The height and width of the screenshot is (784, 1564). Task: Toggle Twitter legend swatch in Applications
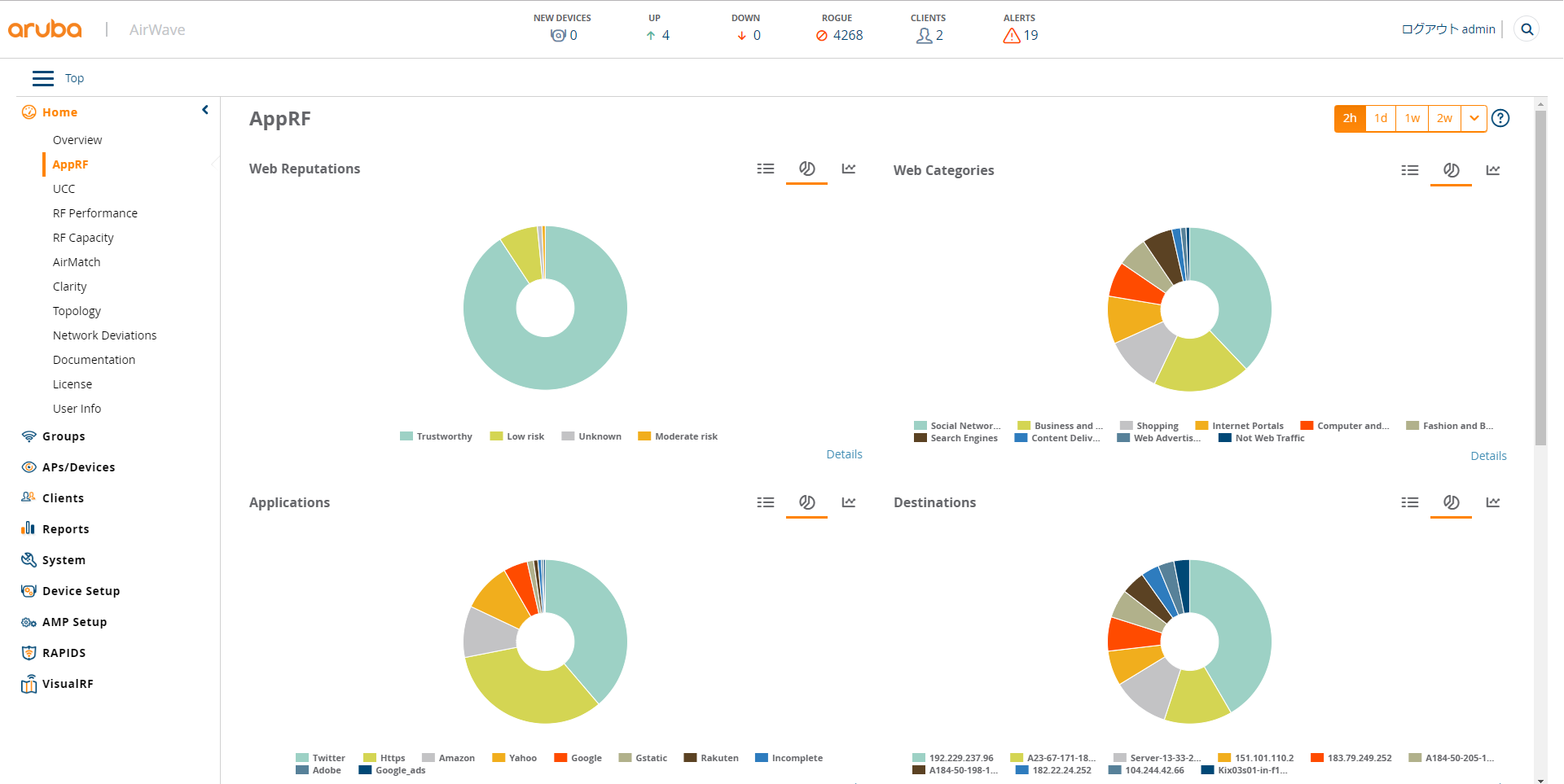pyautogui.click(x=302, y=758)
